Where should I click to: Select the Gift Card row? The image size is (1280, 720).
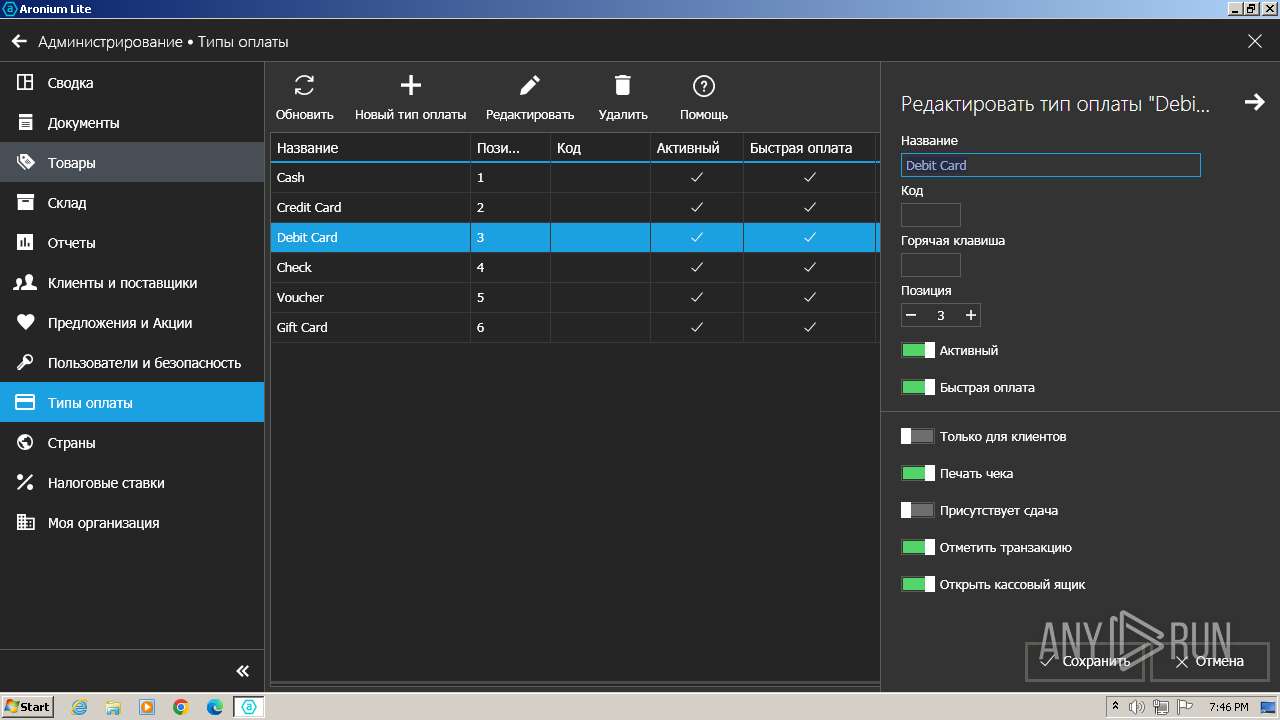tap(575, 327)
